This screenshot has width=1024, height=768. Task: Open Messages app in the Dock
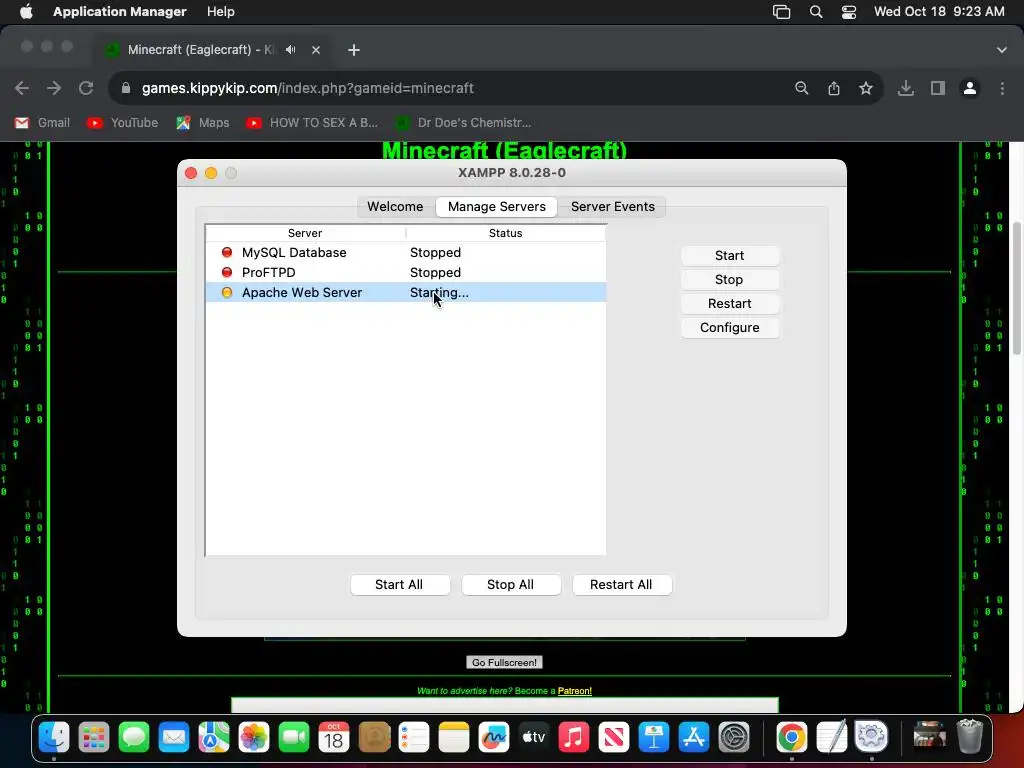point(134,737)
